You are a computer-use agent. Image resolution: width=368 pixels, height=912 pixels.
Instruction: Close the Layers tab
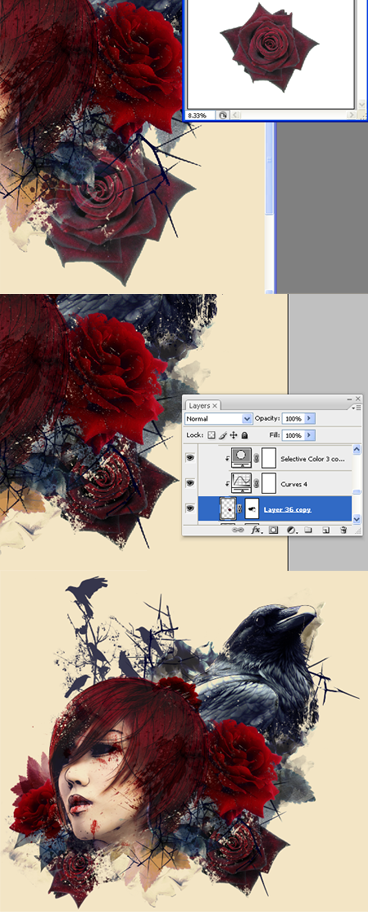(x=215, y=405)
